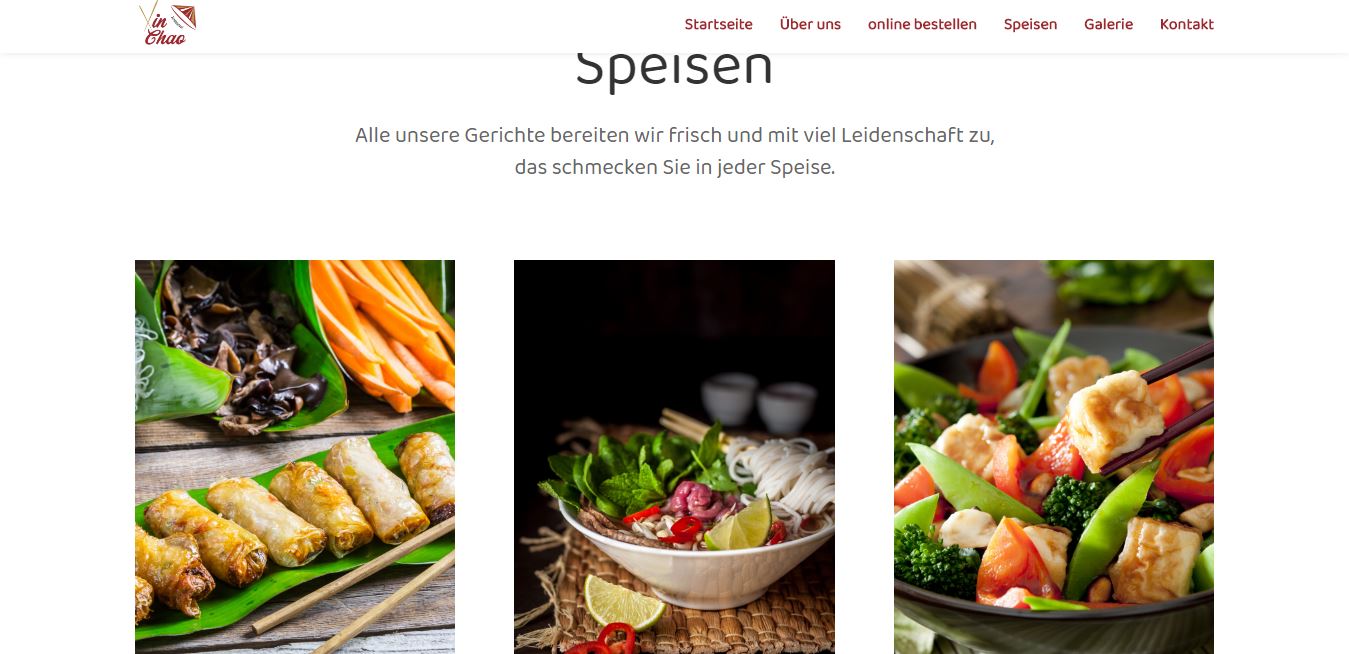Open the Galerie page
1349x654 pixels.
coord(1108,24)
